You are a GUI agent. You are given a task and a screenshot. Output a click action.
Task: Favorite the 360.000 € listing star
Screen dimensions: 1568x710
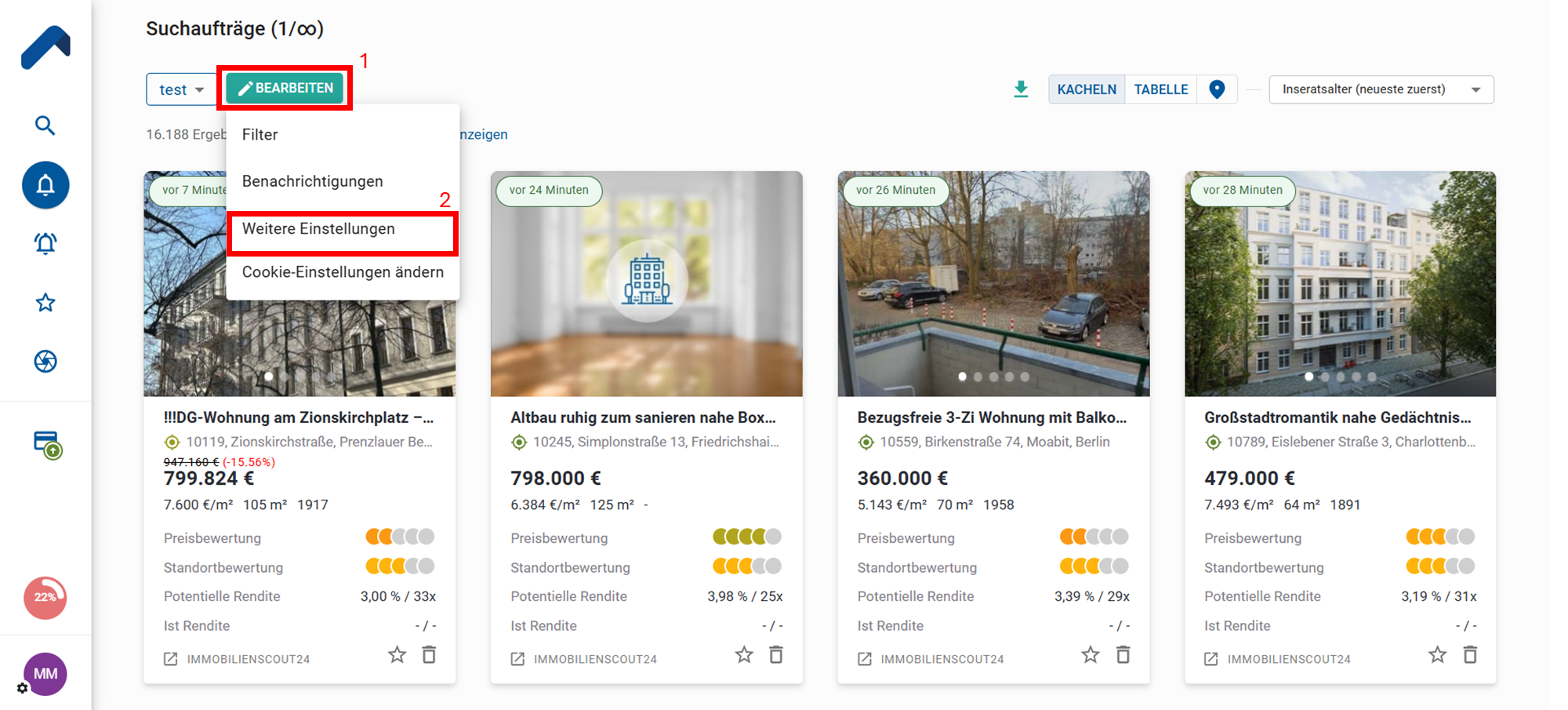(x=1090, y=655)
